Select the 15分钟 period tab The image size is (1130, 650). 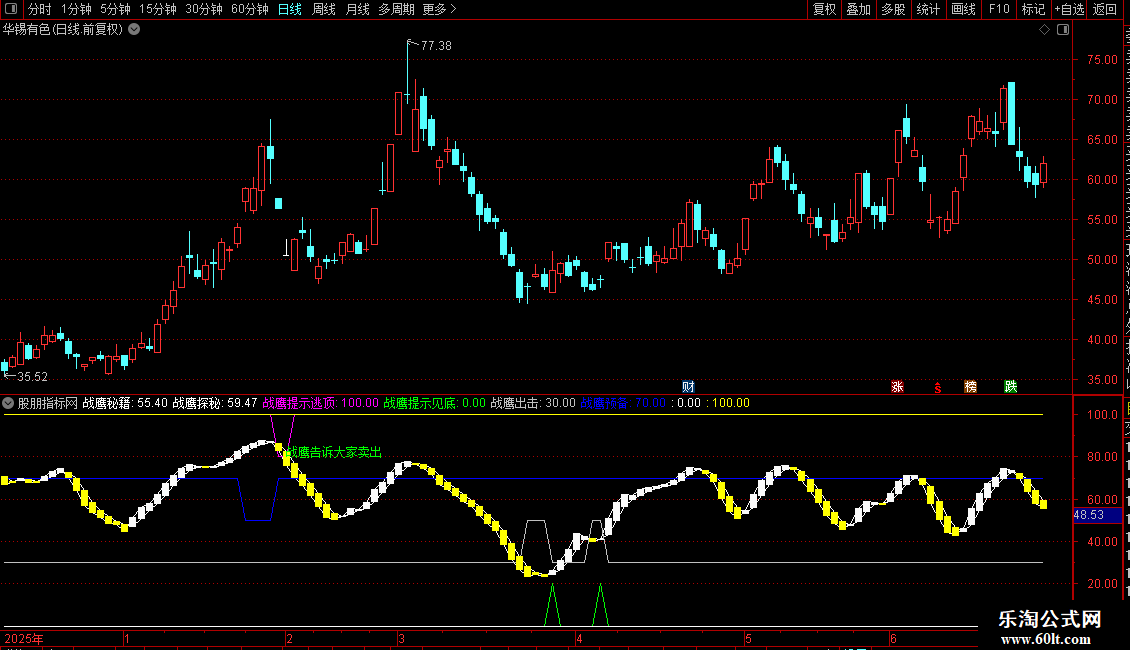click(x=158, y=9)
